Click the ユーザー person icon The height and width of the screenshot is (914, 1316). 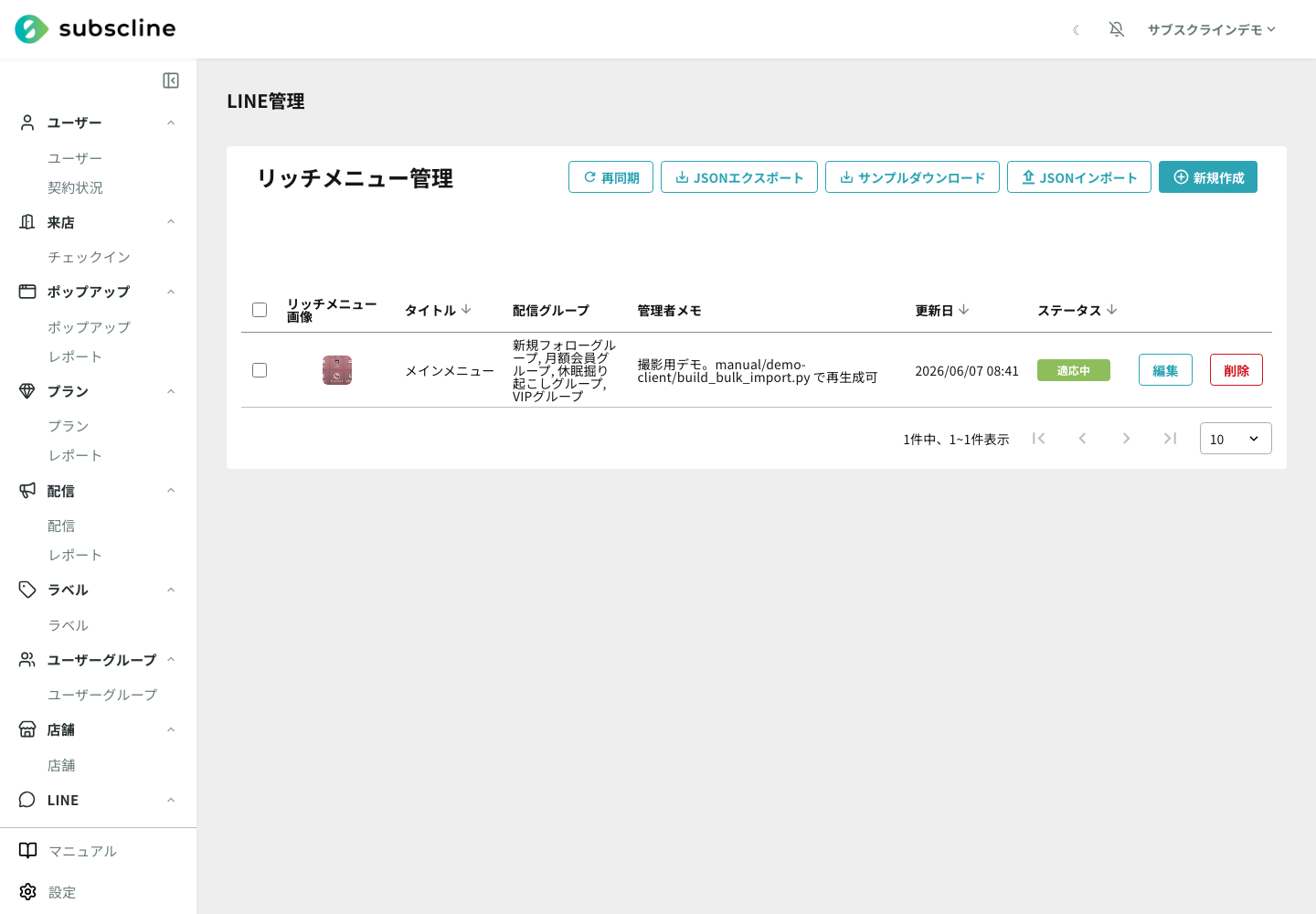(x=27, y=122)
